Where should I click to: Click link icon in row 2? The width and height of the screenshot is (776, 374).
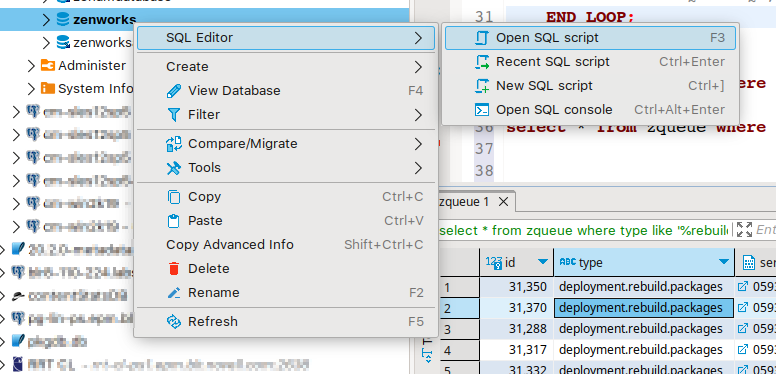click(743, 308)
